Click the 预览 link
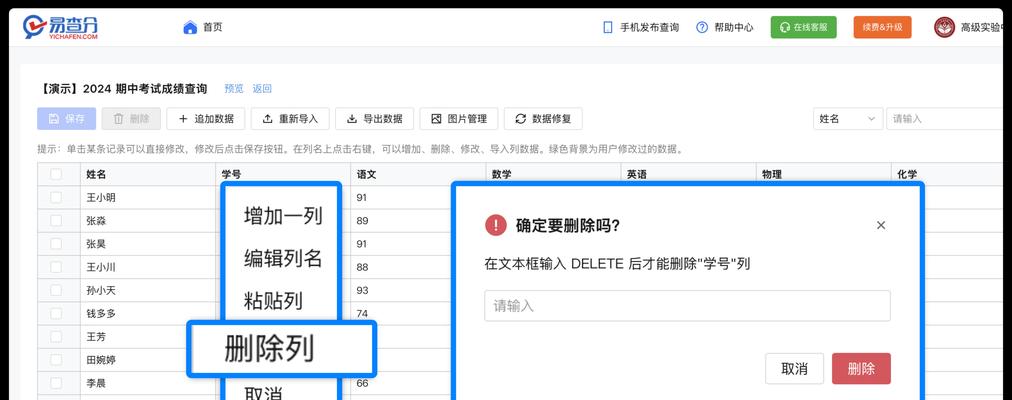1012x400 pixels. click(234, 89)
